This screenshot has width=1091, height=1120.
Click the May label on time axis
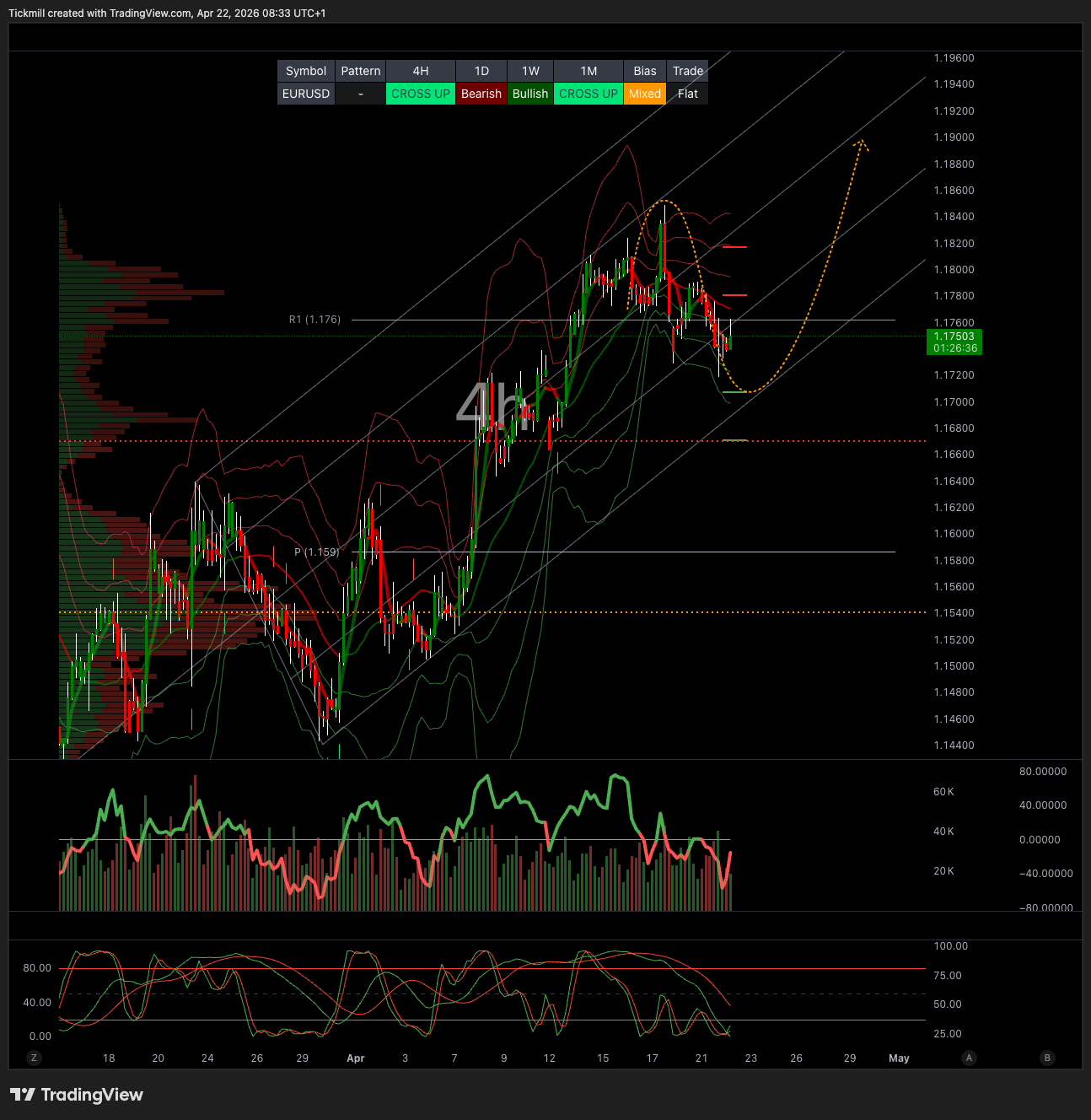tap(899, 1058)
